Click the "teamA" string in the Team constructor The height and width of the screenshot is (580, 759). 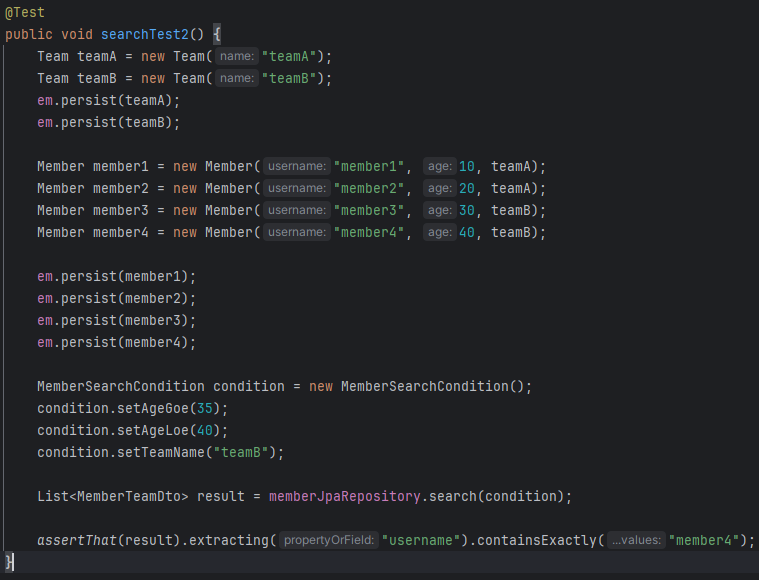tap(289, 57)
